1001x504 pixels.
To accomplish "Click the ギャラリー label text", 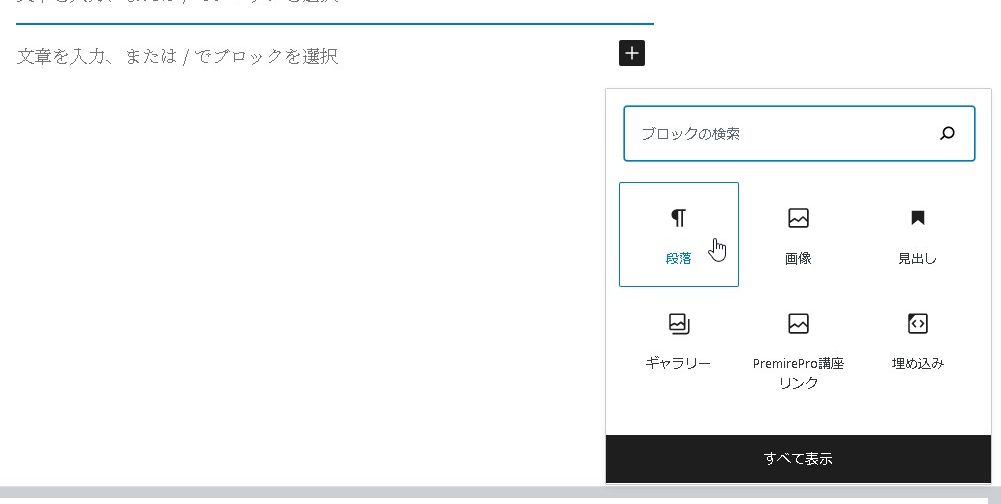I will tap(678, 363).
